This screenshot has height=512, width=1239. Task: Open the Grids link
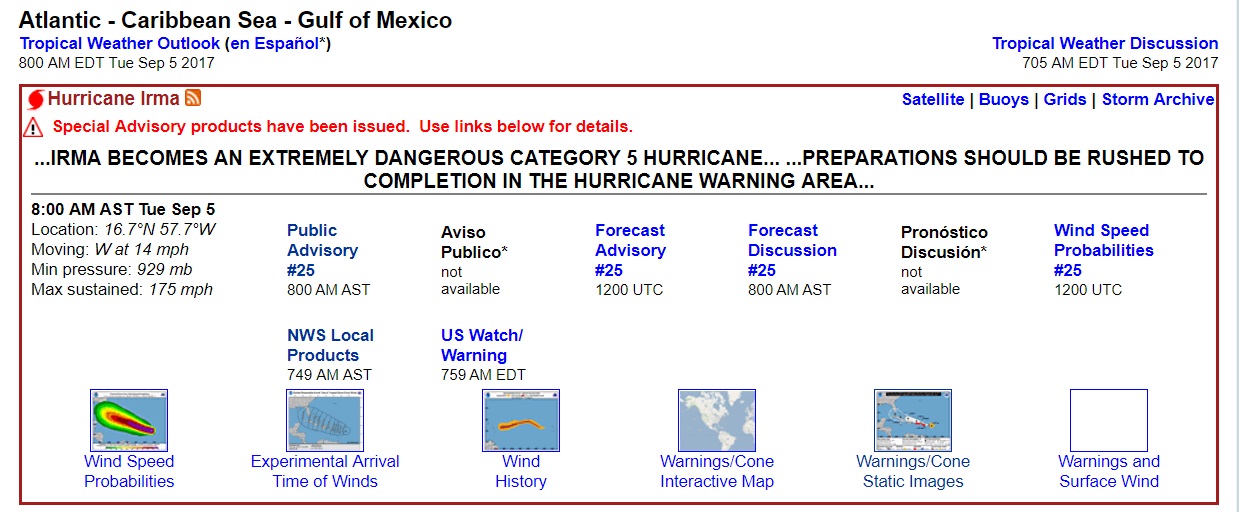click(x=1066, y=100)
